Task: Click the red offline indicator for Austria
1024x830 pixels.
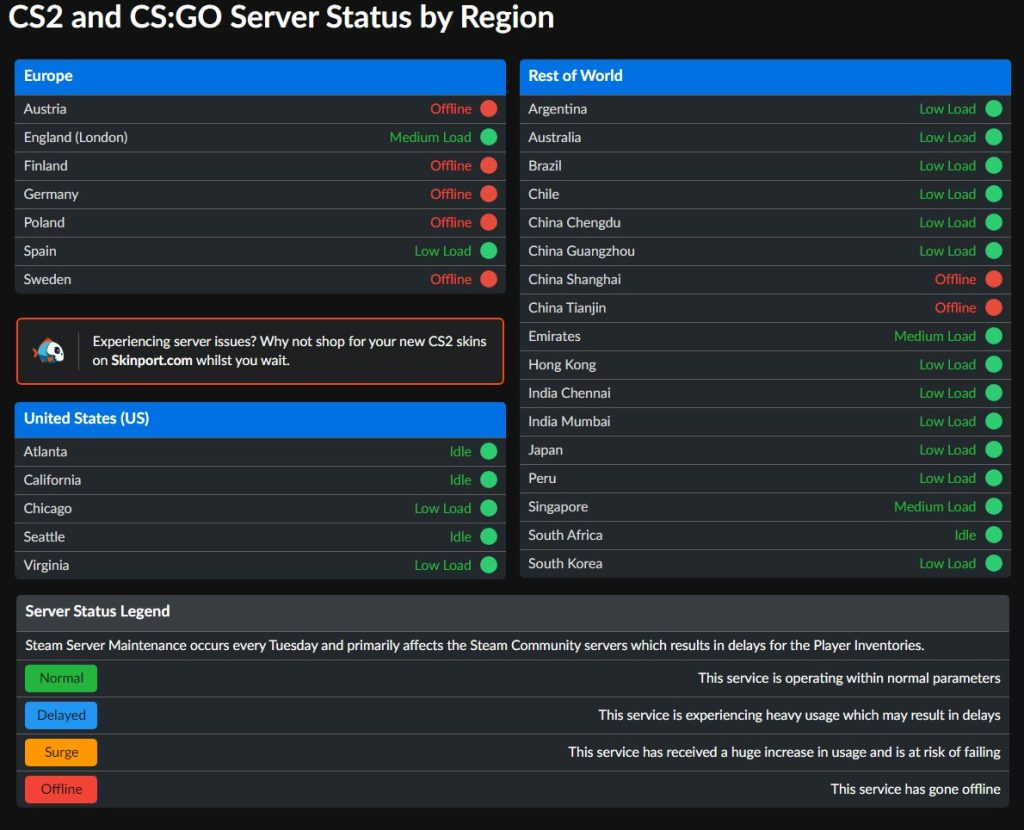Action: [488, 109]
